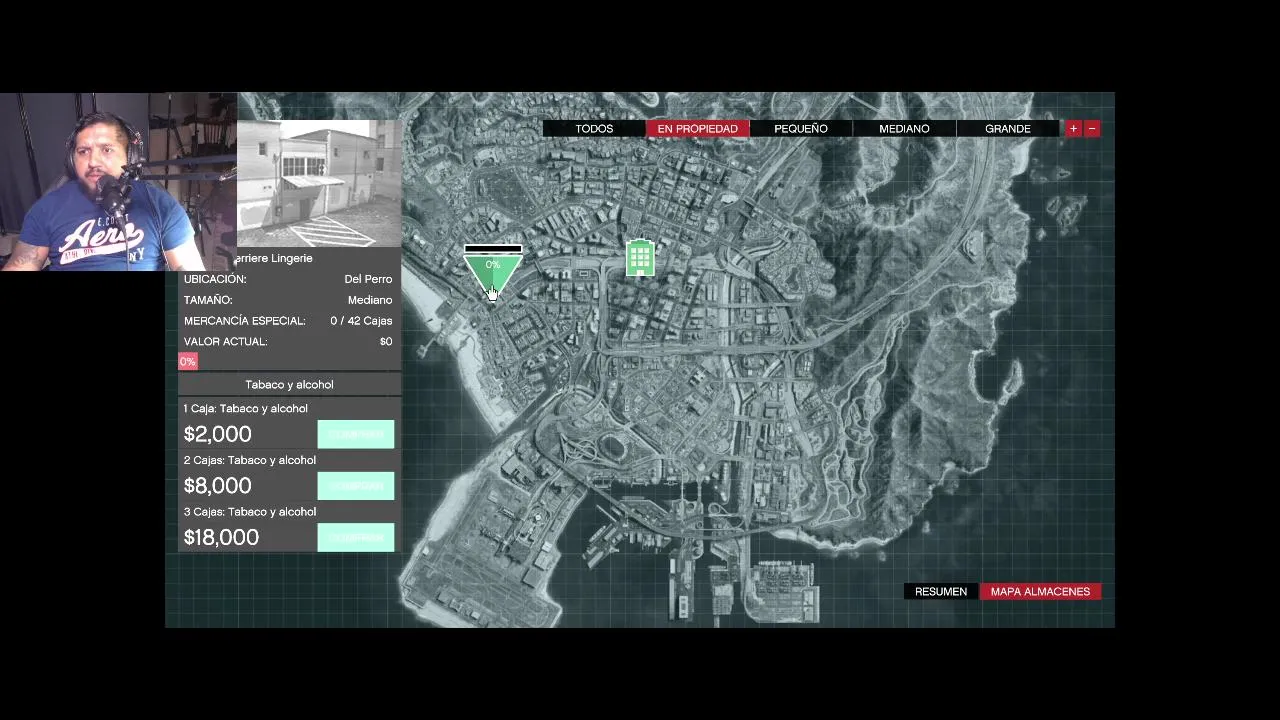Click the red 0% capacity indicator
This screenshot has height=720, width=1280.
[188, 361]
